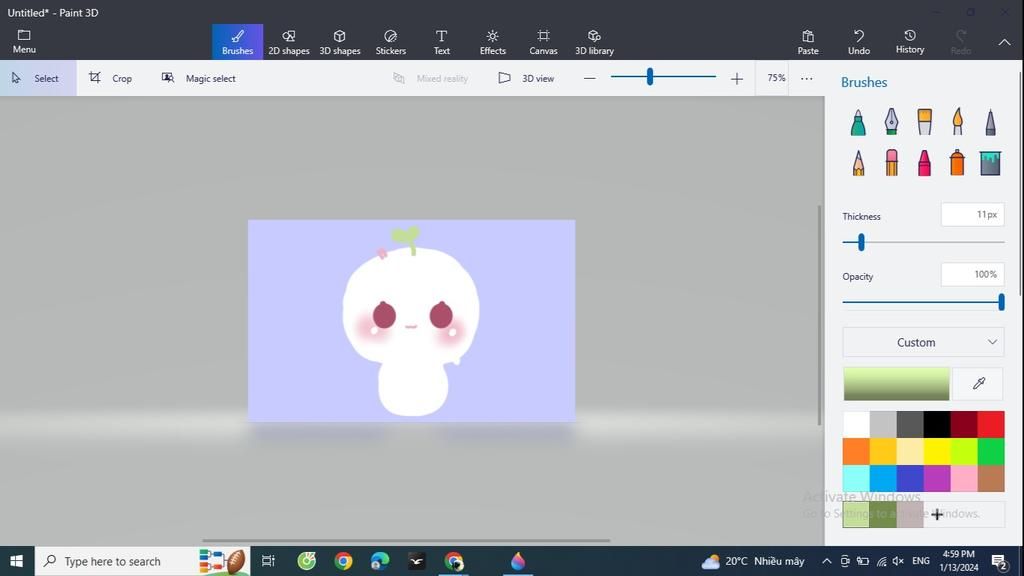The image size is (1024, 576).
Task: Click the canvas horizontal scrollbar
Action: click(x=406, y=541)
